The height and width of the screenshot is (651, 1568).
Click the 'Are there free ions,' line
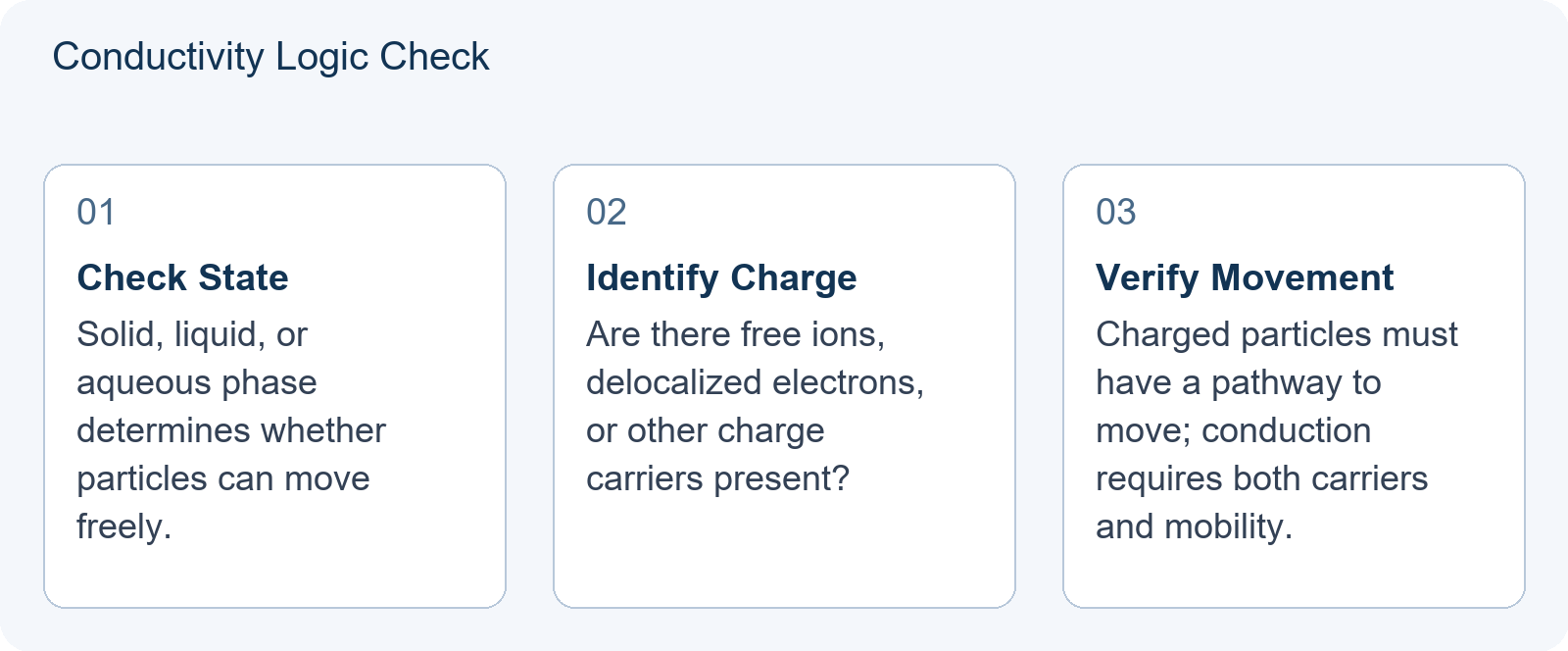pyautogui.click(x=735, y=334)
